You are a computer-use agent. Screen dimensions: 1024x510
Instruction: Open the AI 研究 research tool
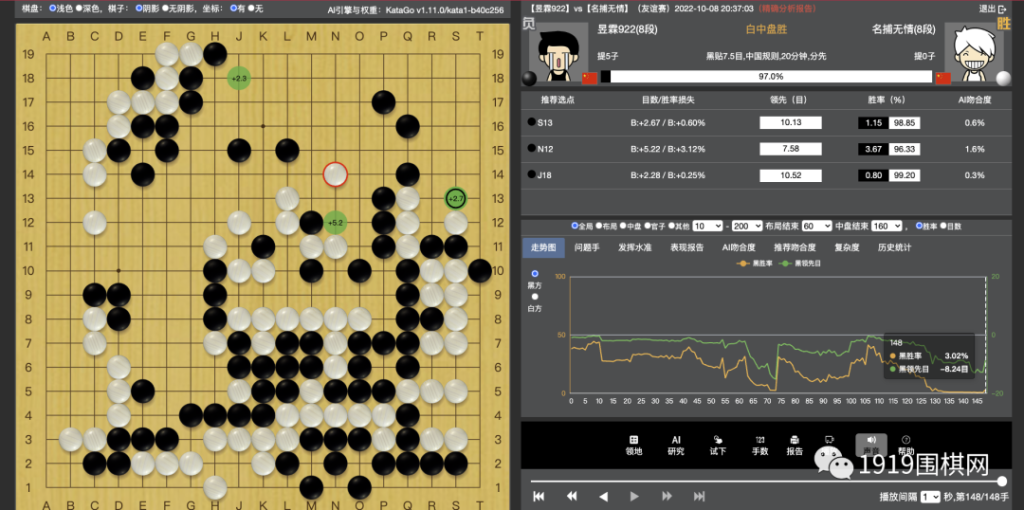coord(676,445)
